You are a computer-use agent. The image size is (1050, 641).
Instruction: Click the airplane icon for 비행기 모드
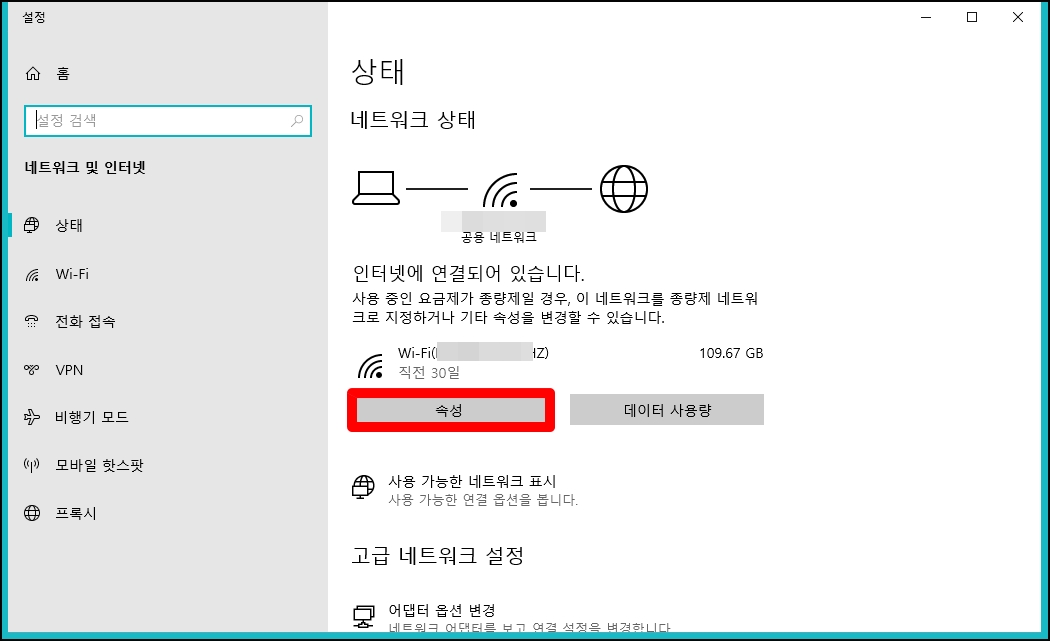click(33, 417)
